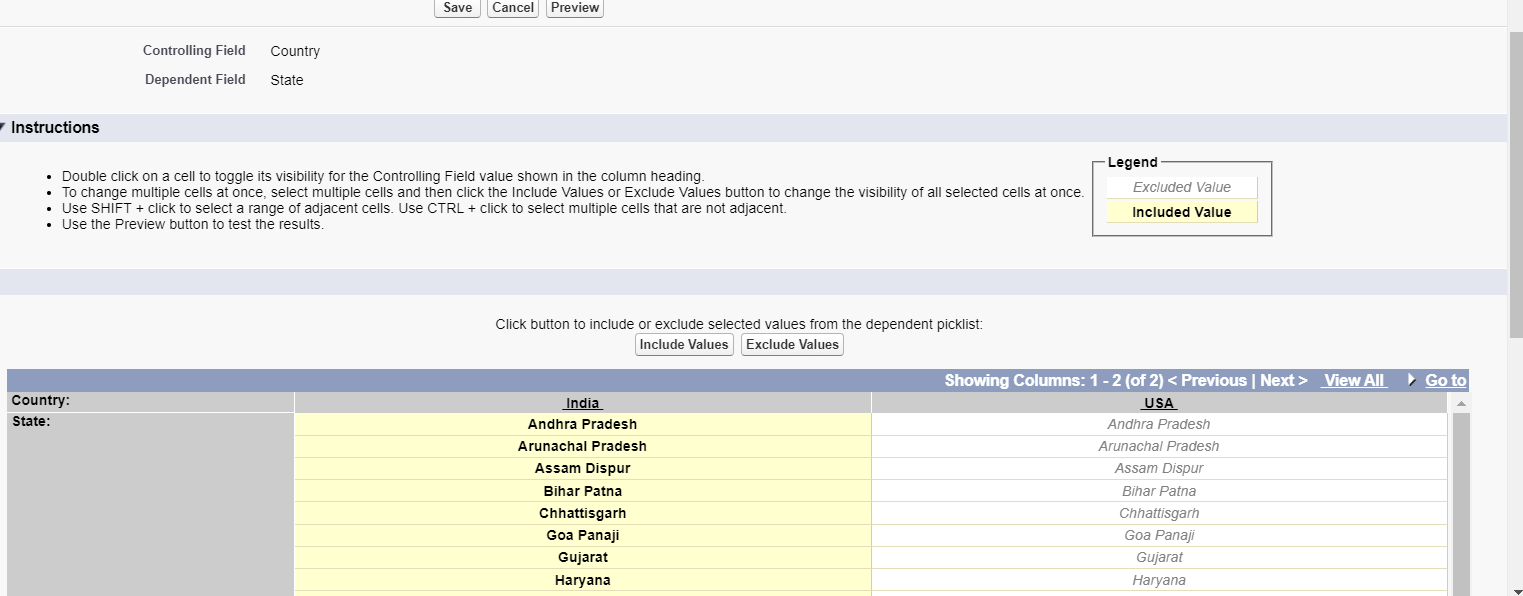Click the arrow icon beside Go to
Viewport: 1523px width, 596px height.
click(x=1411, y=380)
